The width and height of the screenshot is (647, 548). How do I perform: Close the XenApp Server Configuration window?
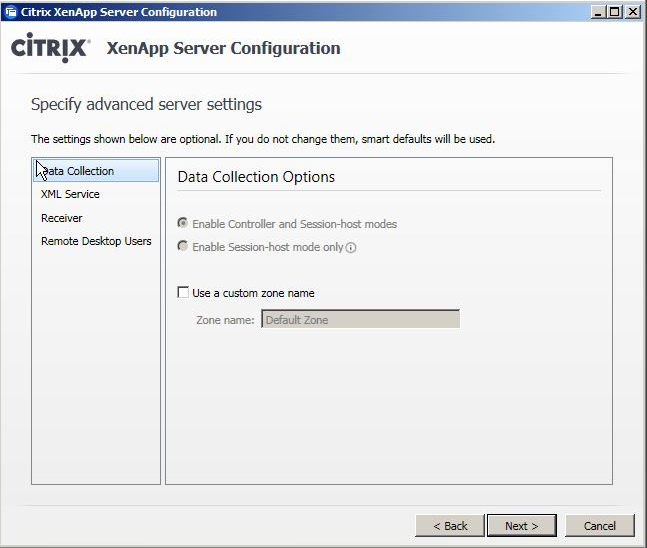pos(633,12)
